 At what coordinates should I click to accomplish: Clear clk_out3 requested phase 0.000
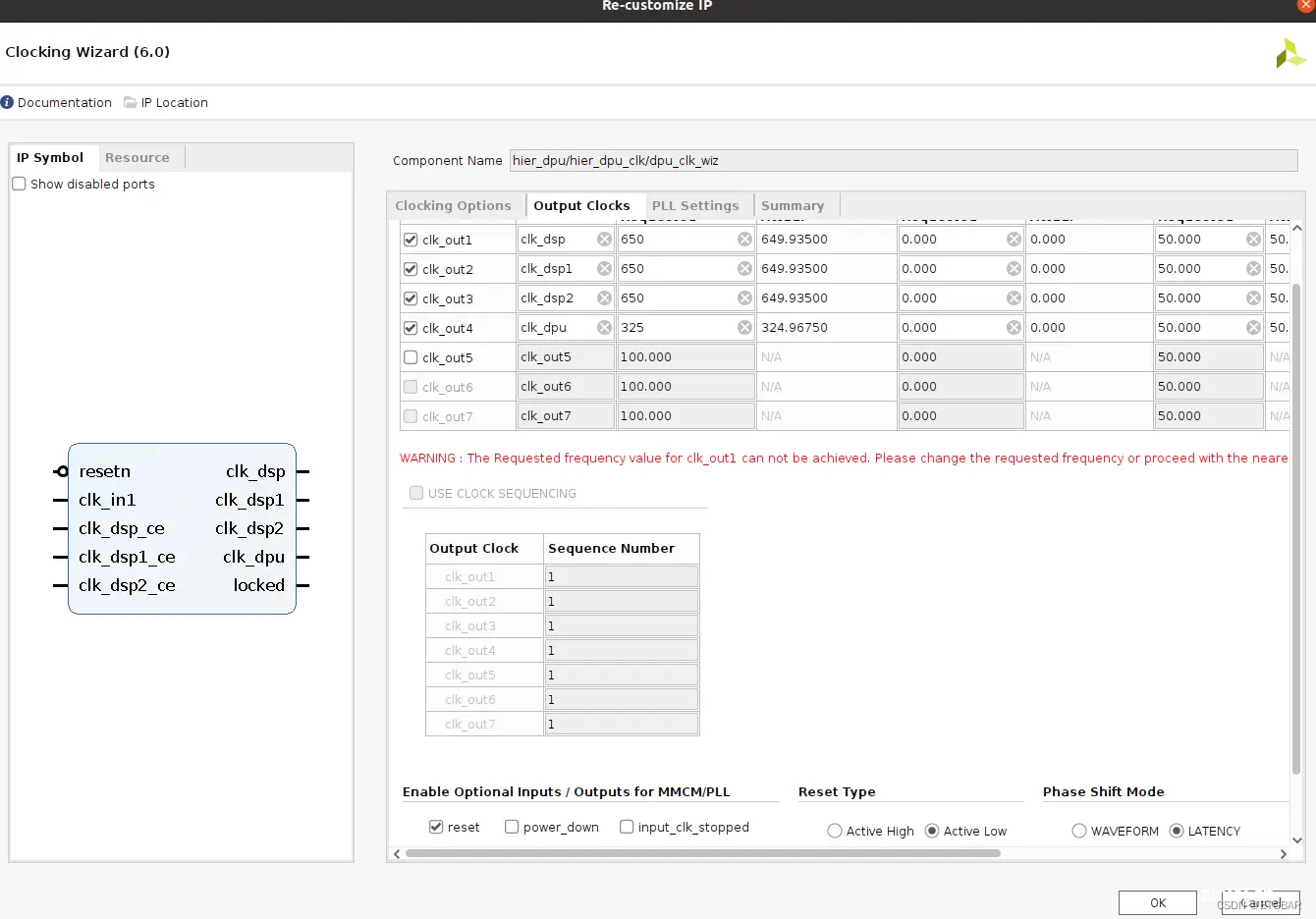pos(1014,298)
